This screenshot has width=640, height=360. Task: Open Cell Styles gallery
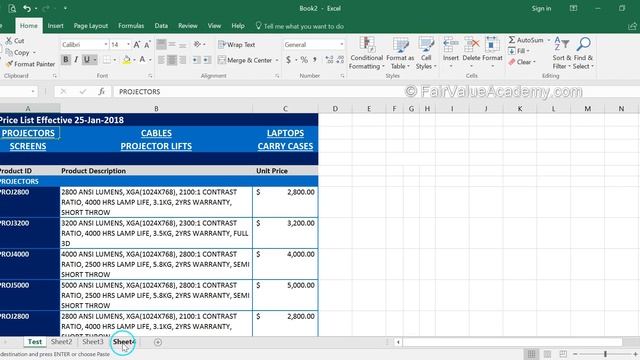click(426, 53)
